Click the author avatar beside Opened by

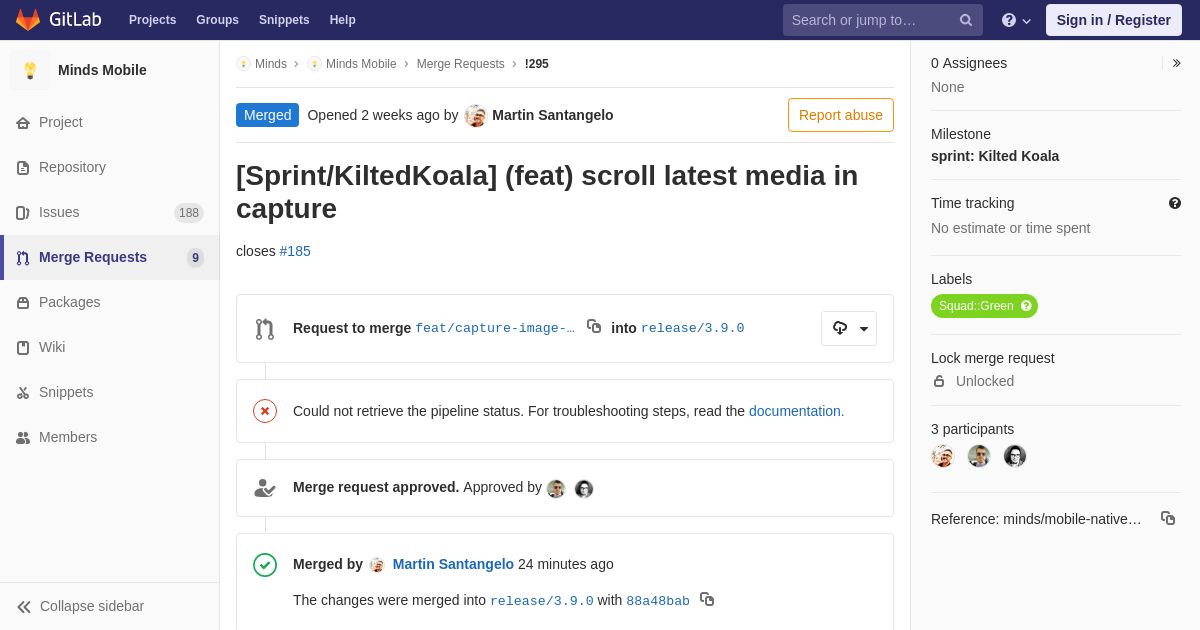pyautogui.click(x=476, y=116)
